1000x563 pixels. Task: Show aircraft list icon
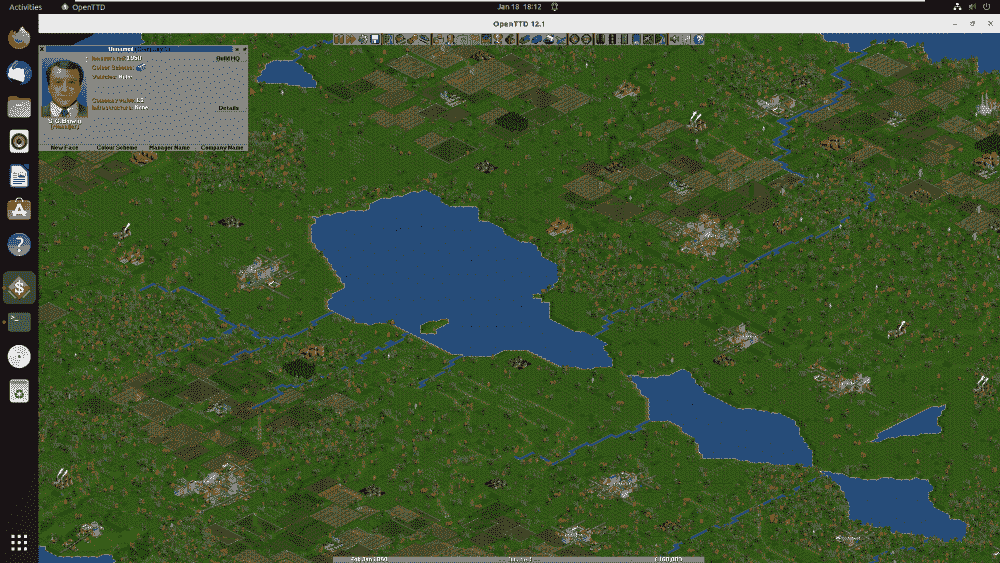pos(561,40)
